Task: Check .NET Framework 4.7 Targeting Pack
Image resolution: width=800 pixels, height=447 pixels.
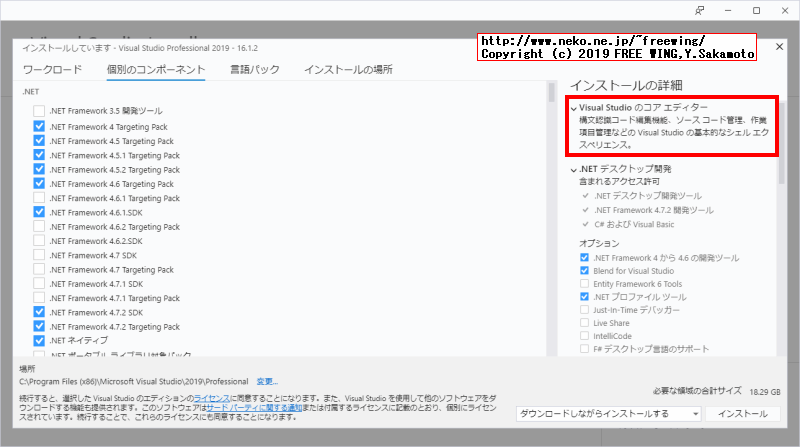Action: pos(39,269)
